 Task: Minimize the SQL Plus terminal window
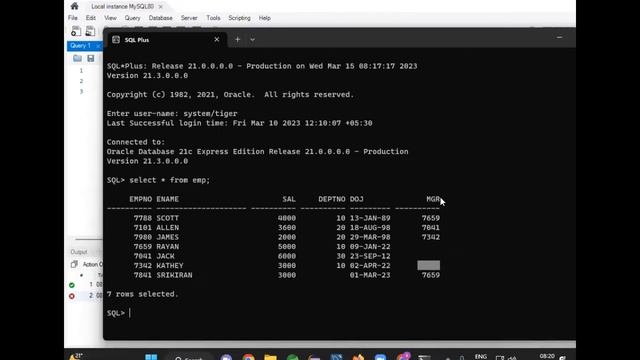pyautogui.click(x=559, y=38)
